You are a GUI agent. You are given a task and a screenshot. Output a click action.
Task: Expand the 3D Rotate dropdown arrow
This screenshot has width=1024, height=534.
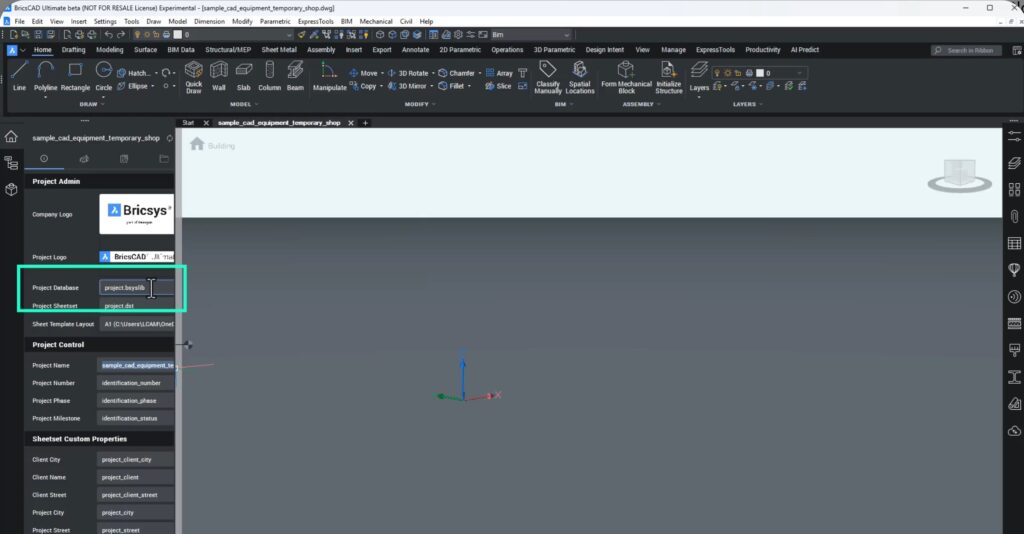click(433, 73)
